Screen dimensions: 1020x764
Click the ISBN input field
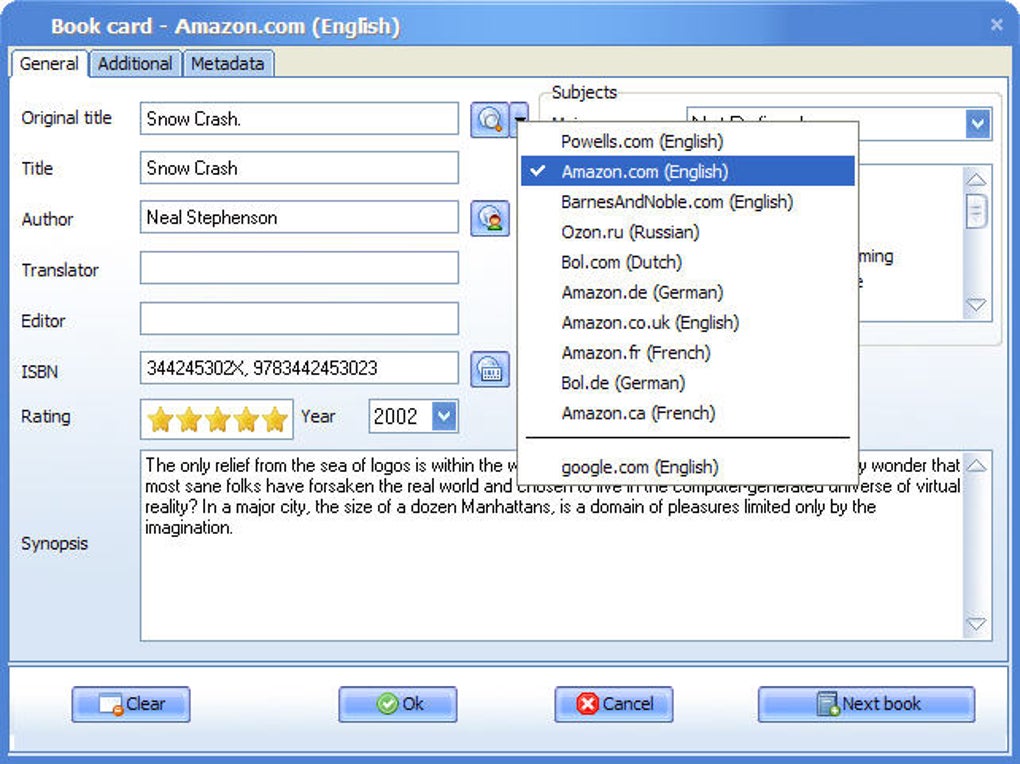coord(299,368)
